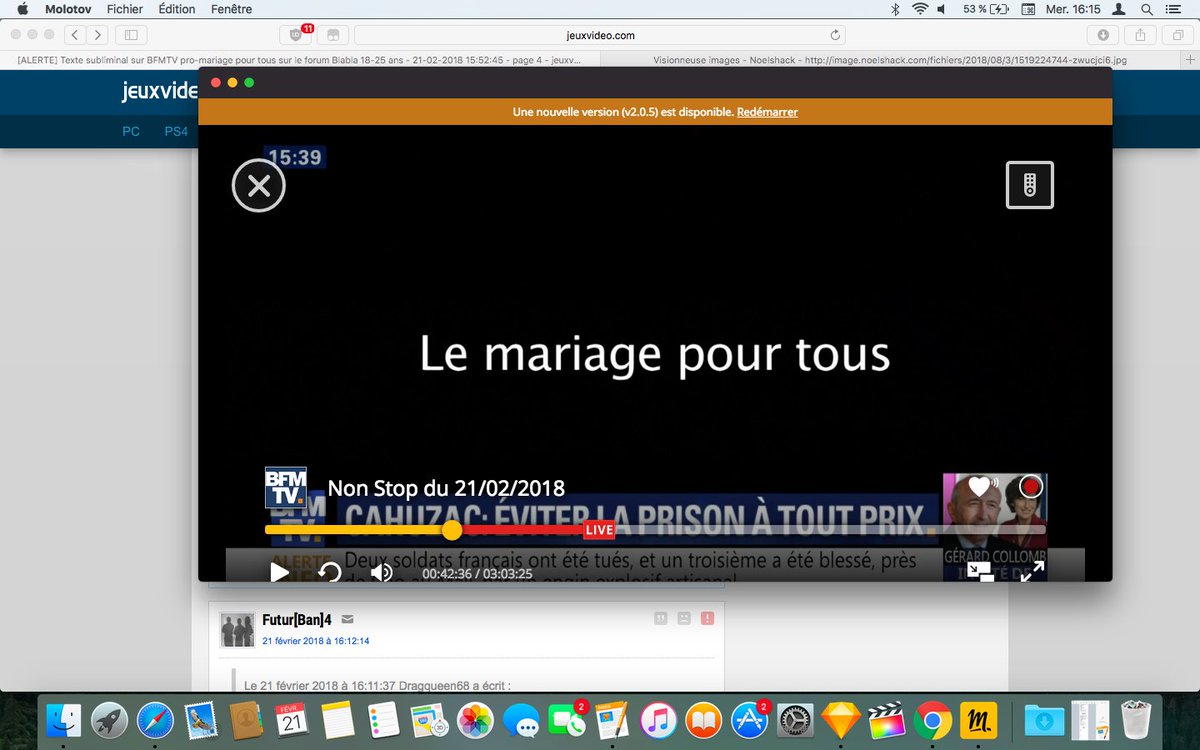This screenshot has width=1200, height=750.
Task: Show Safari downloads
Action: 1103,35
